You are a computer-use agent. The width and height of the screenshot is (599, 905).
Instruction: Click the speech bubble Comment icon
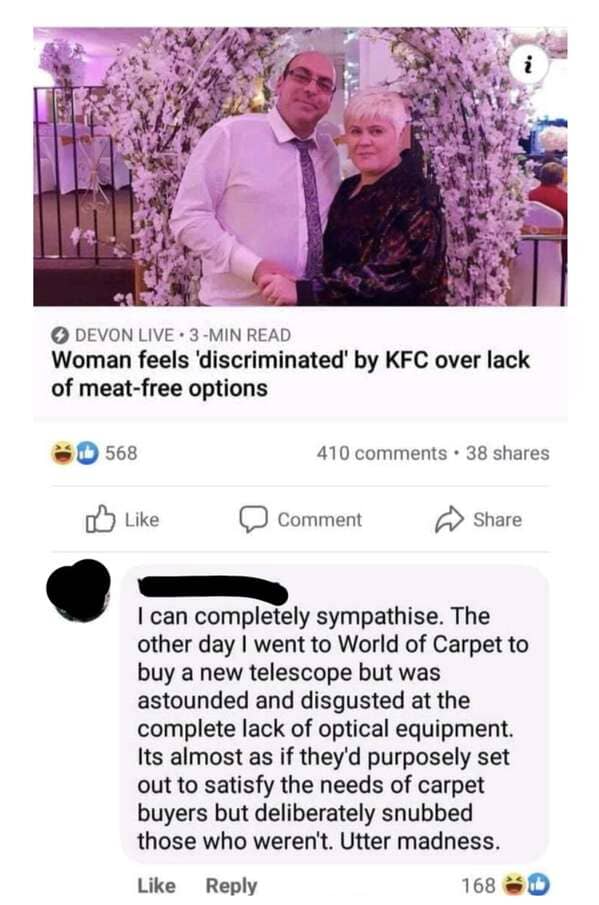pos(253,519)
